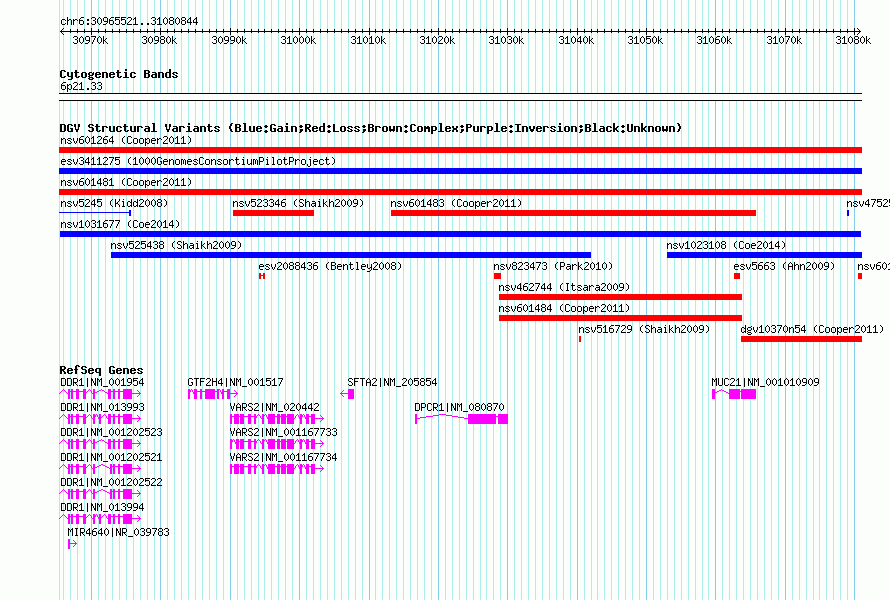Select the DDR1|NM_001202522 transcript glyph
890x600 pixels.
click(x=100, y=494)
